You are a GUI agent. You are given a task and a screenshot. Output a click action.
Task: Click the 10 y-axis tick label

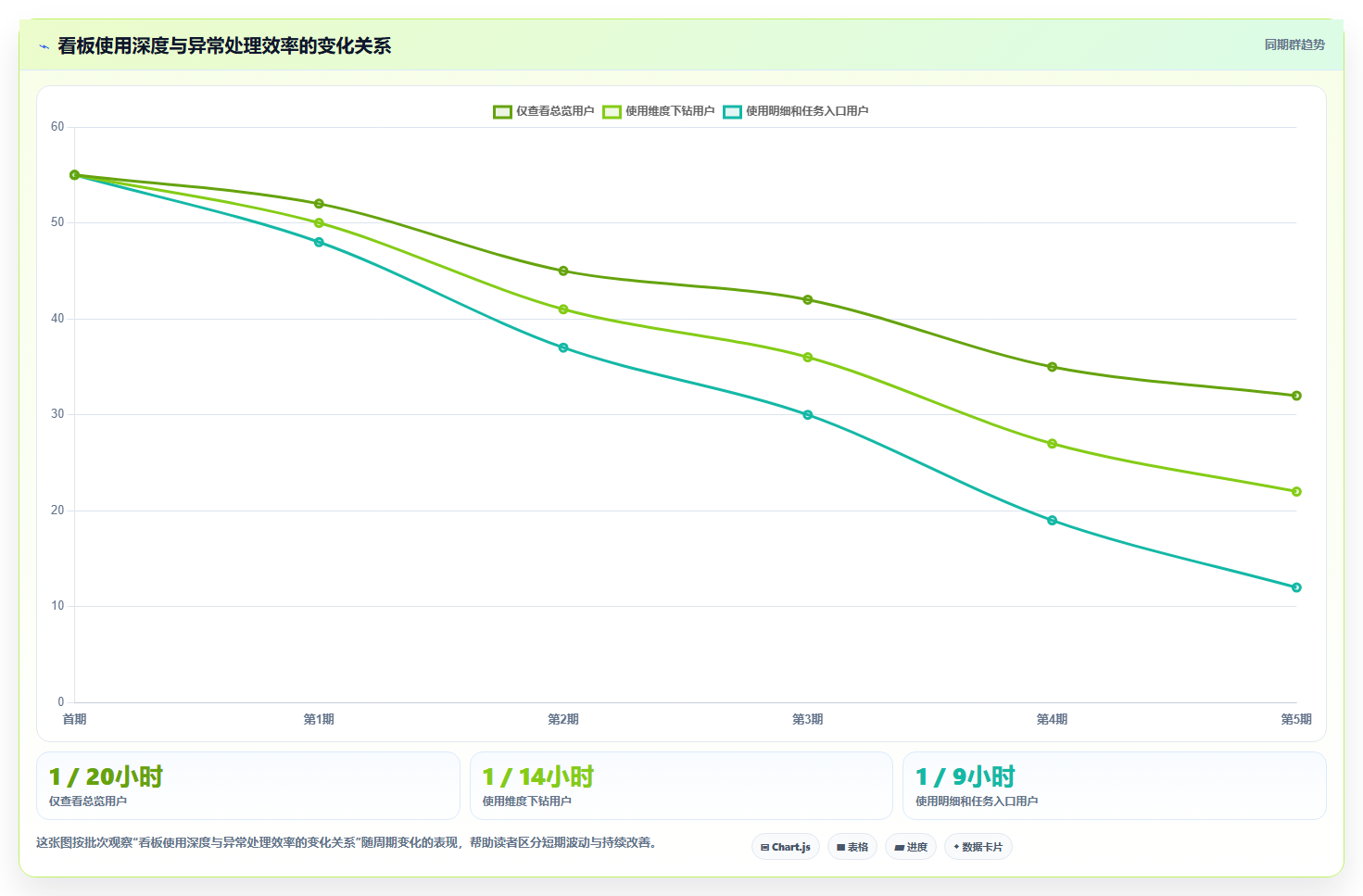pyautogui.click(x=57, y=606)
